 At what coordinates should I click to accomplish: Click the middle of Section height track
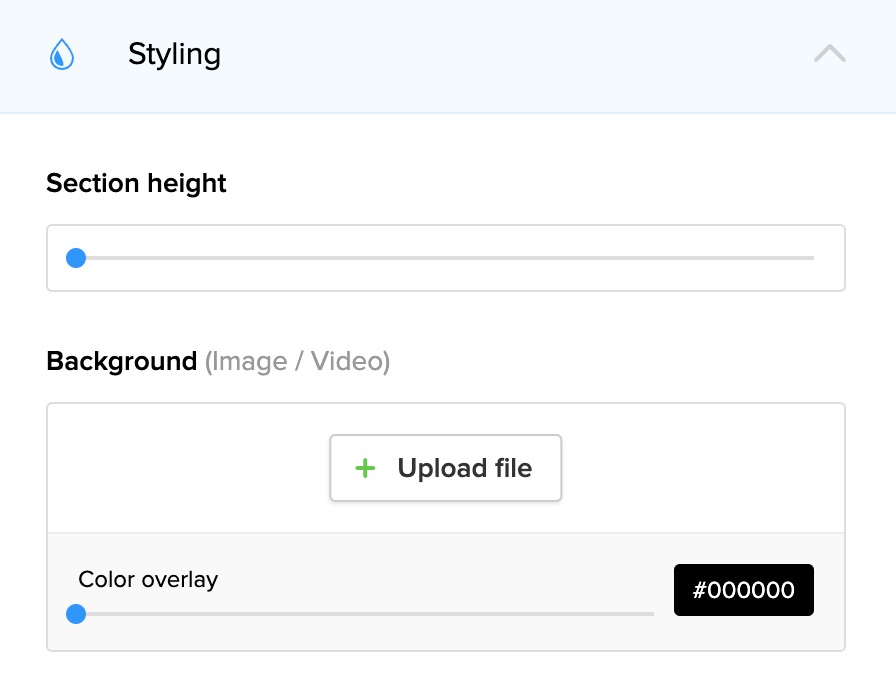[x=445, y=258]
